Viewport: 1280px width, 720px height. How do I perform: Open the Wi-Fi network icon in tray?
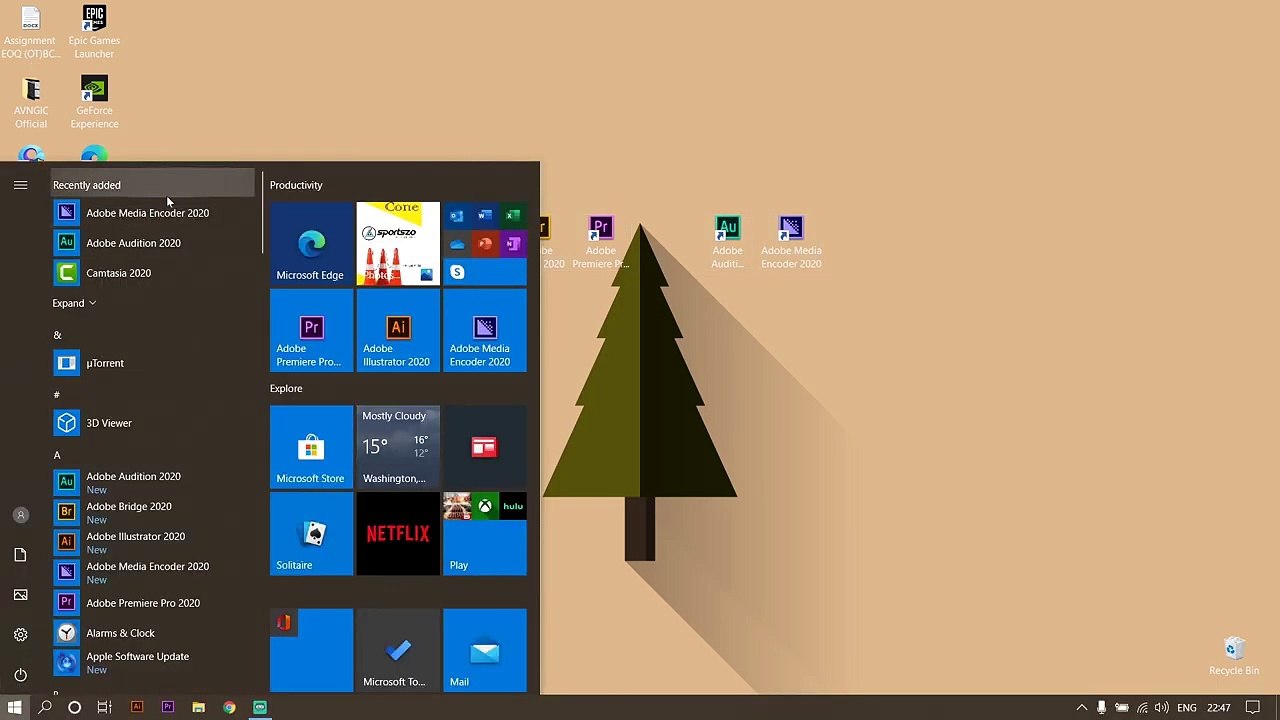pos(1142,708)
